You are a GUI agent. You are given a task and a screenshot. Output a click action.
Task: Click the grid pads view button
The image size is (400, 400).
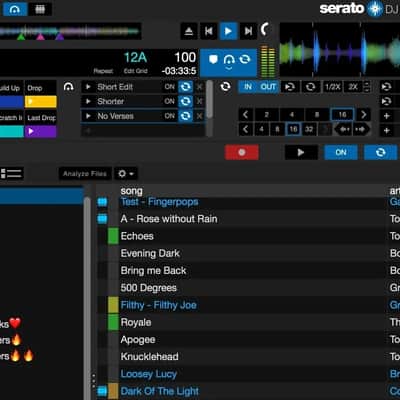click(x=40, y=9)
